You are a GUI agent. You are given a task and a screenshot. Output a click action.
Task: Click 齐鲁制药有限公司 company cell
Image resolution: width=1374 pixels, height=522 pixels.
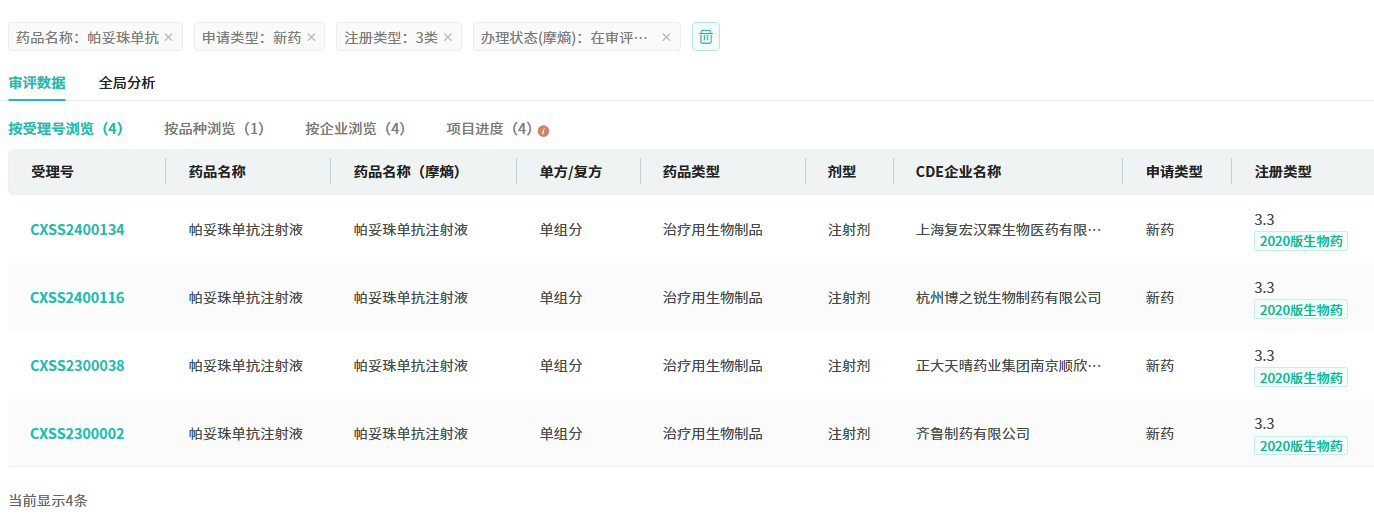coord(972,434)
